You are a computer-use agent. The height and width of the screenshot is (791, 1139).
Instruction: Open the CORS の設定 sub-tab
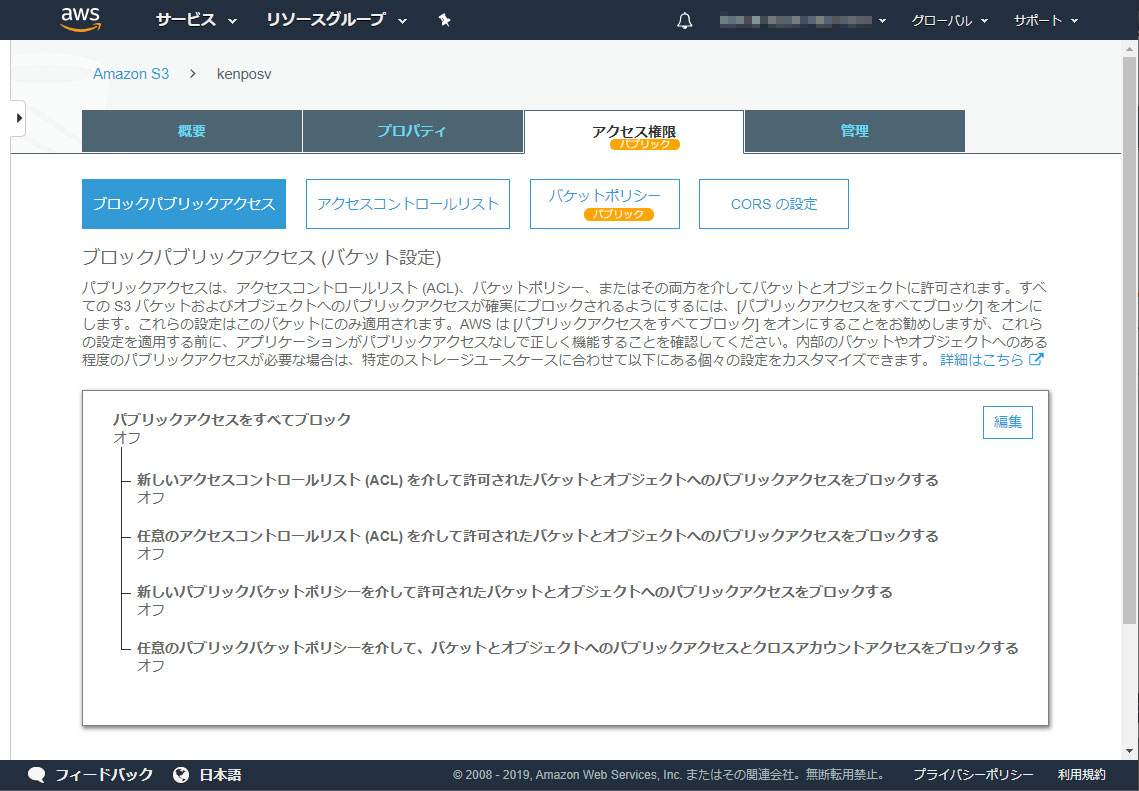[774, 204]
